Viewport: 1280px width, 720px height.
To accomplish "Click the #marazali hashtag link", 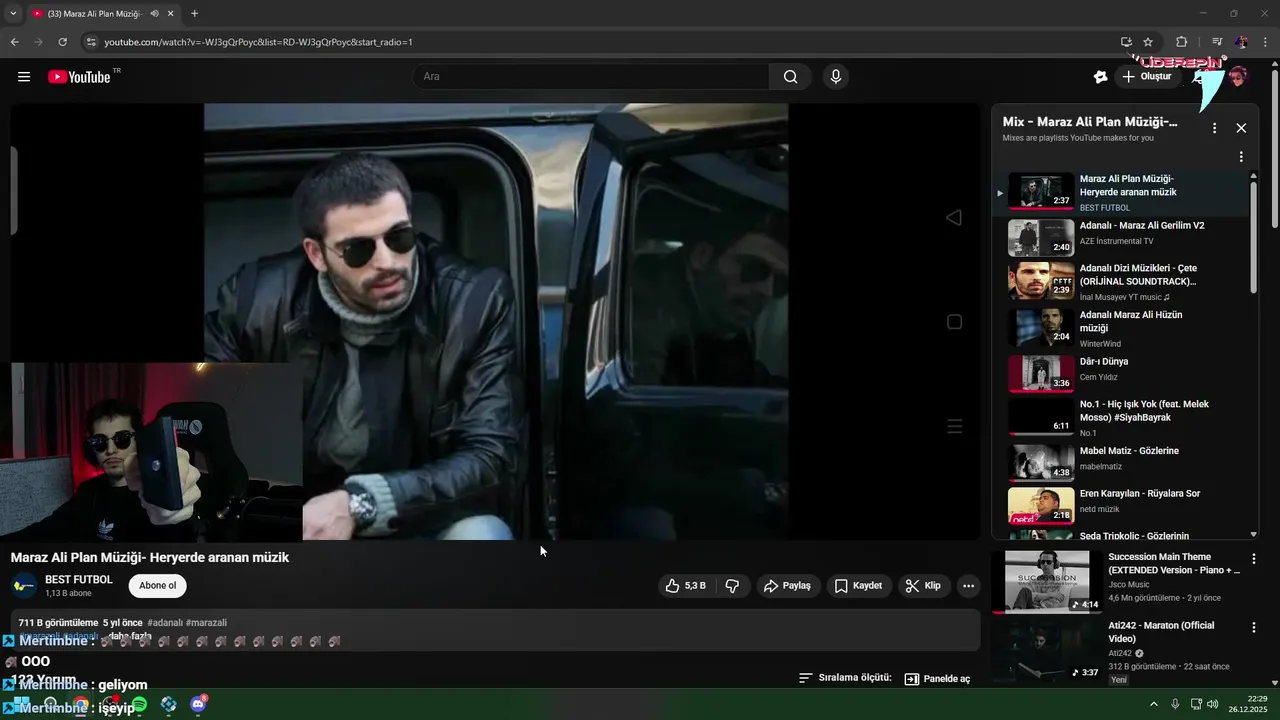I will (206, 623).
